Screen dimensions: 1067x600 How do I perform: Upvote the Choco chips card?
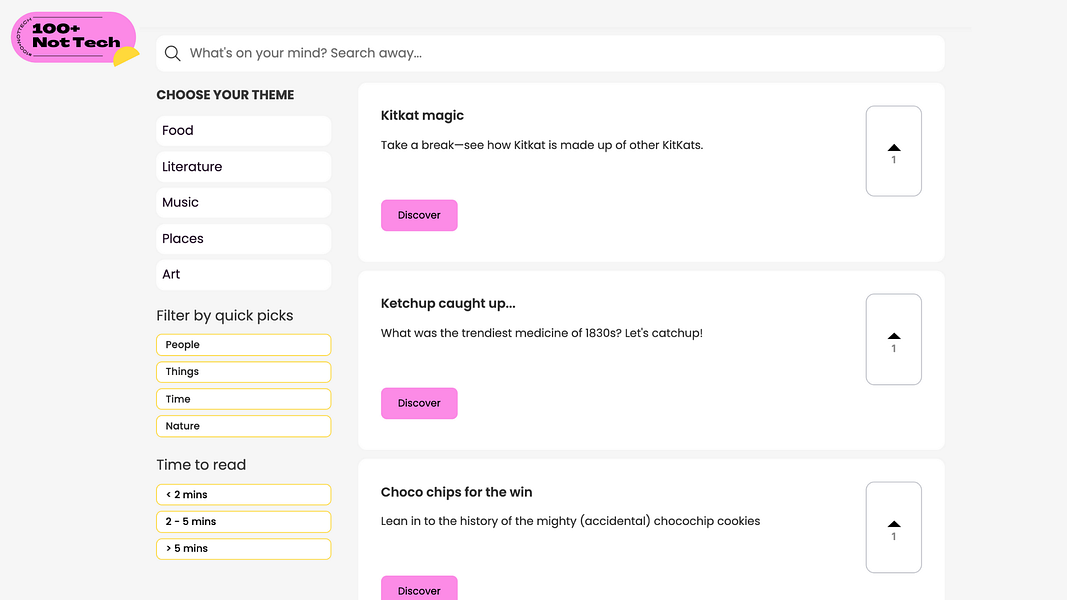tap(893, 527)
